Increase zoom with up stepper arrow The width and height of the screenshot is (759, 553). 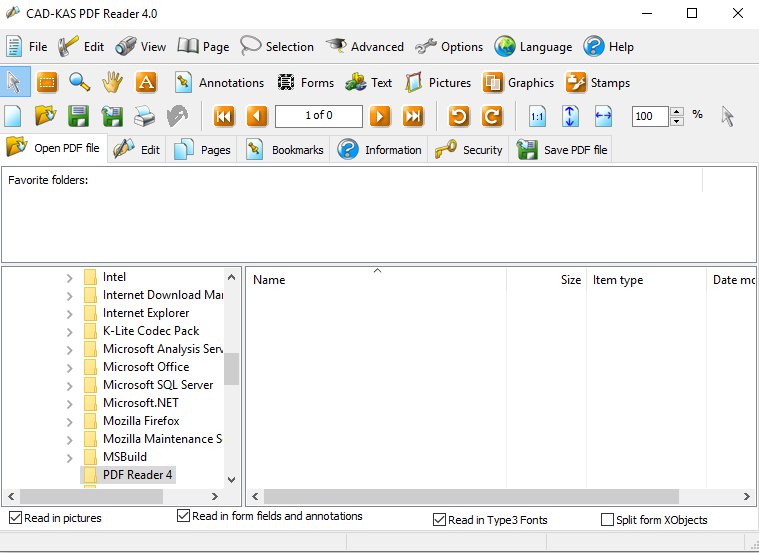677,111
